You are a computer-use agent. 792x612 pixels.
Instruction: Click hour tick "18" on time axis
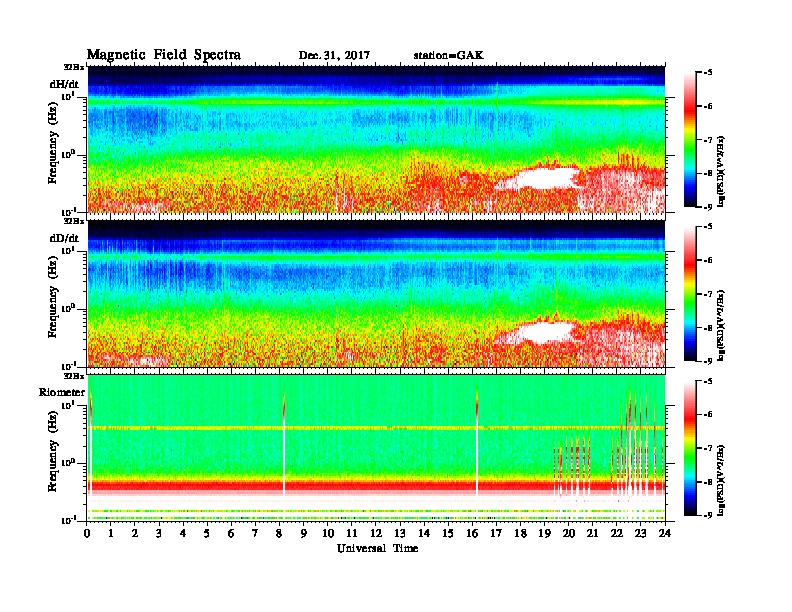point(520,534)
